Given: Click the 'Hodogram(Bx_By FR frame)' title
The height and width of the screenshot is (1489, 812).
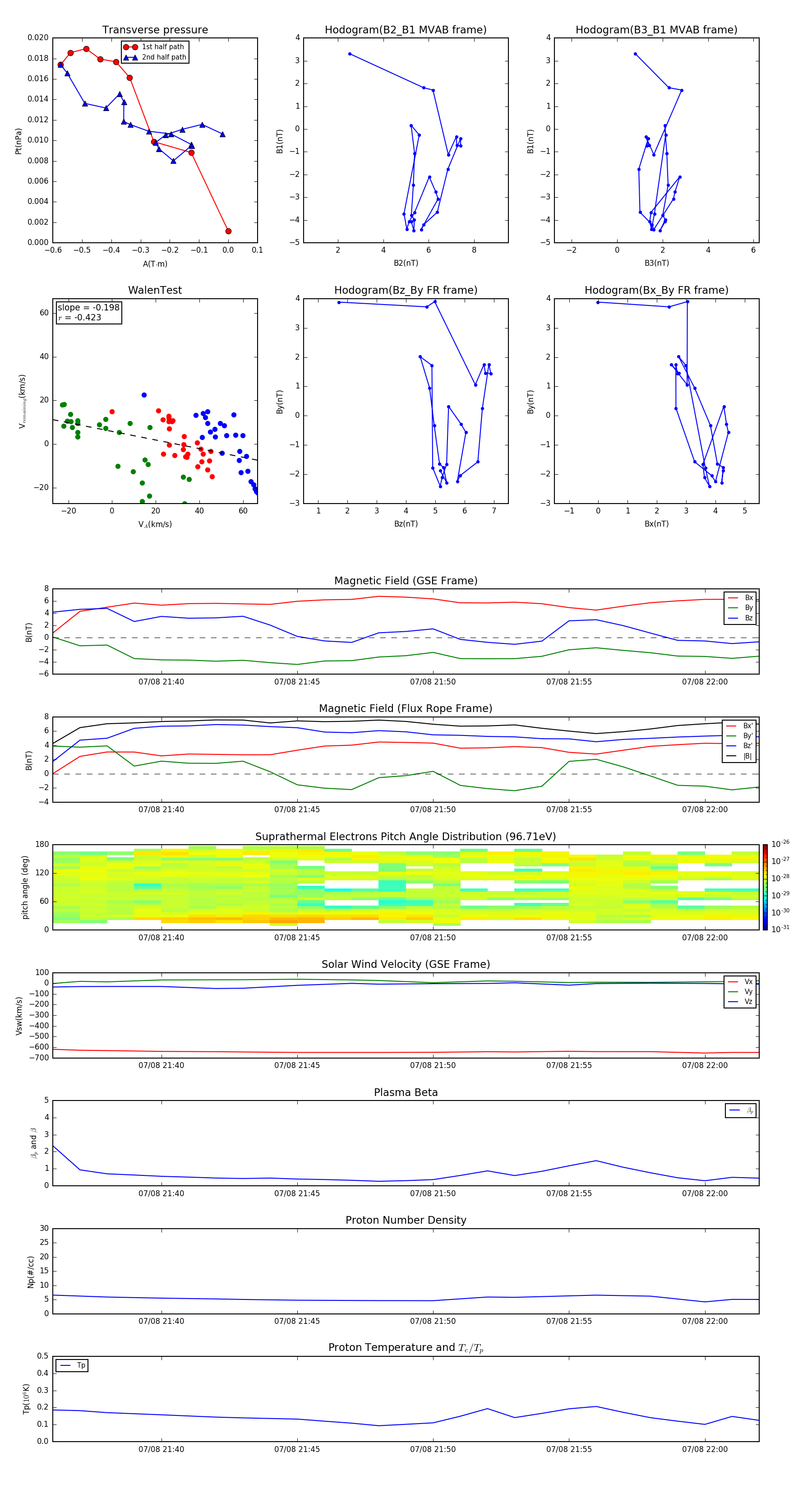Looking at the screenshot, I should tap(656, 290).
